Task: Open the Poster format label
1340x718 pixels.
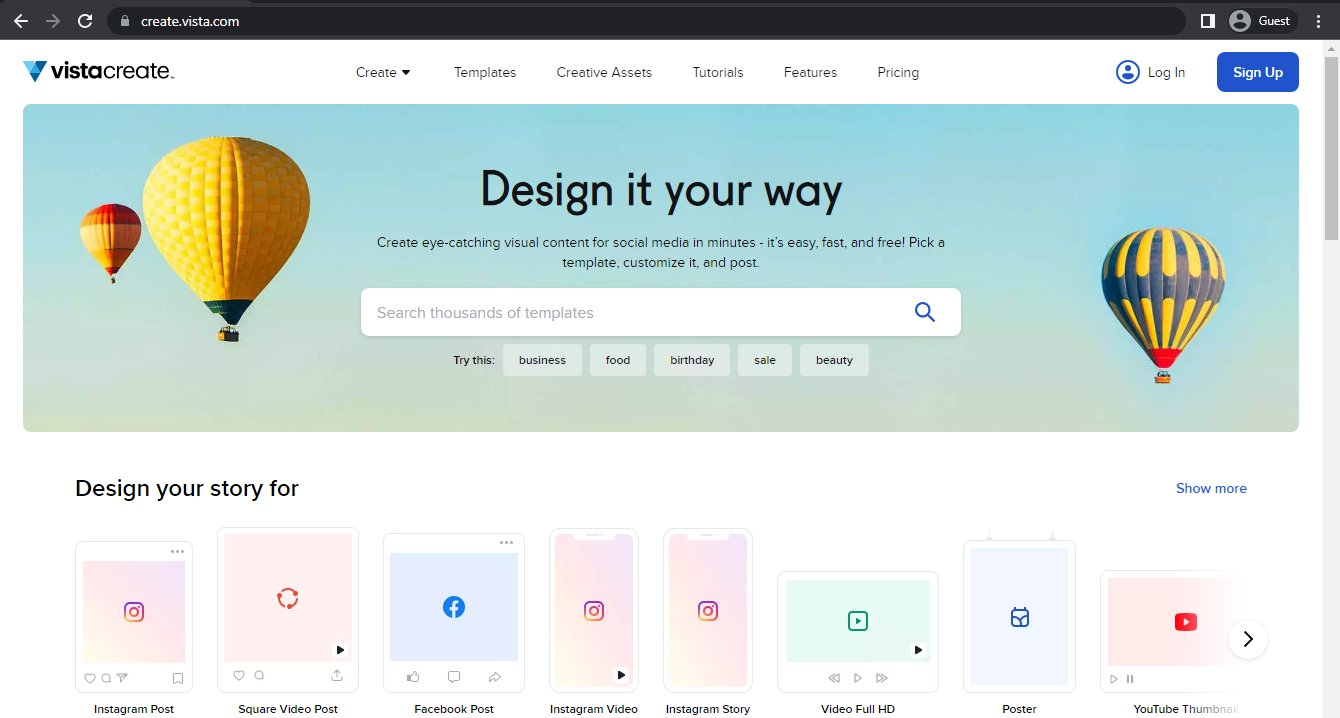Action: [x=1019, y=709]
